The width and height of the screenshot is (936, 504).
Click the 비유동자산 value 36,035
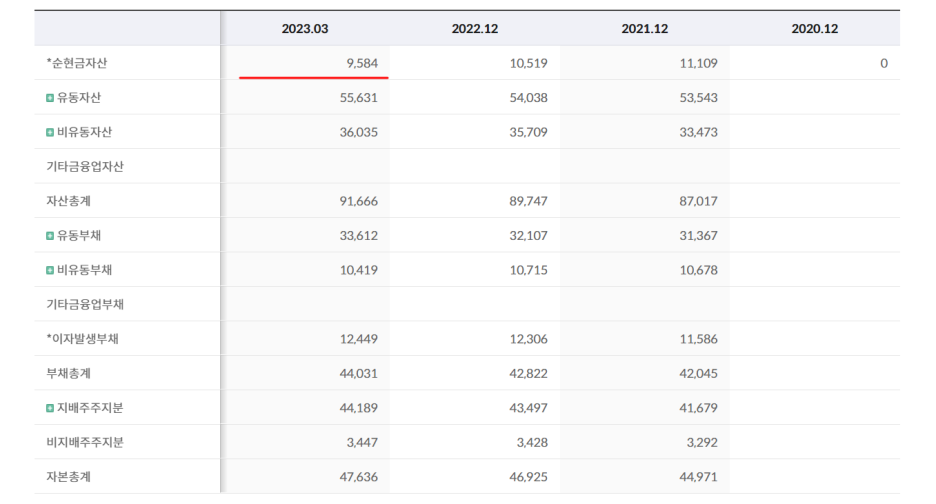[x=359, y=133]
